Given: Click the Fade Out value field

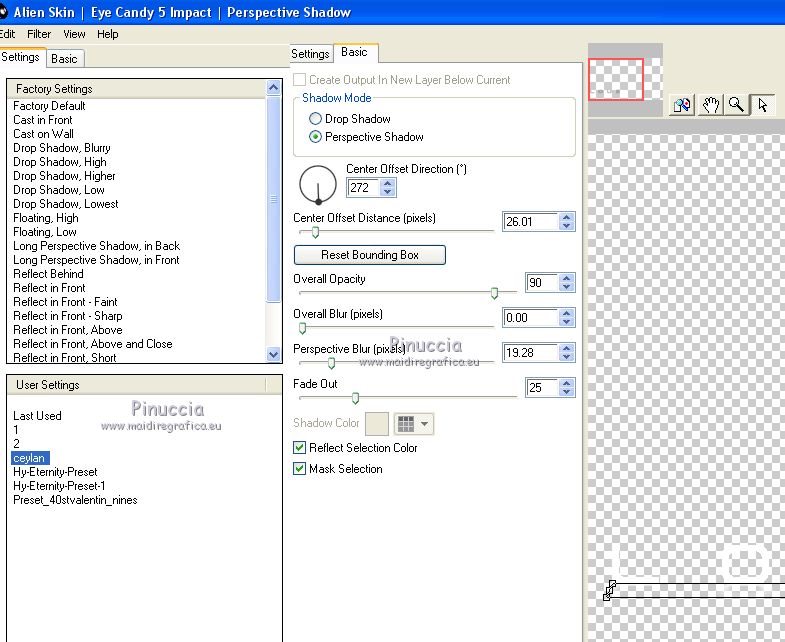Looking at the screenshot, I should (x=542, y=388).
